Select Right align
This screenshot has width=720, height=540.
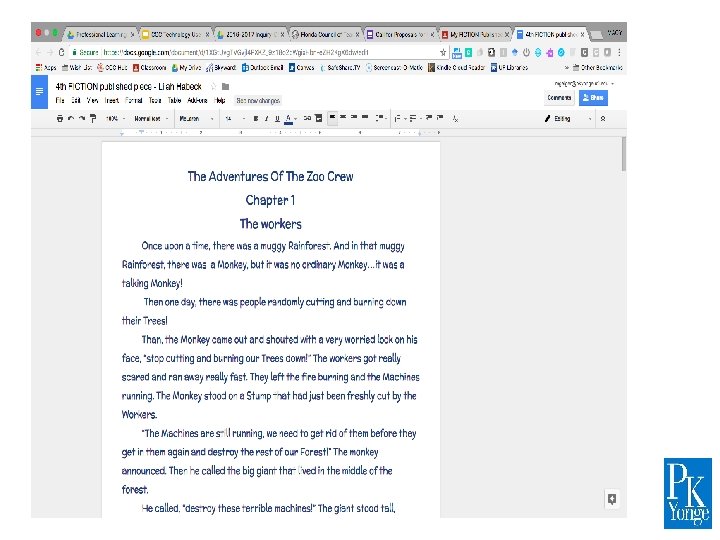(354, 118)
